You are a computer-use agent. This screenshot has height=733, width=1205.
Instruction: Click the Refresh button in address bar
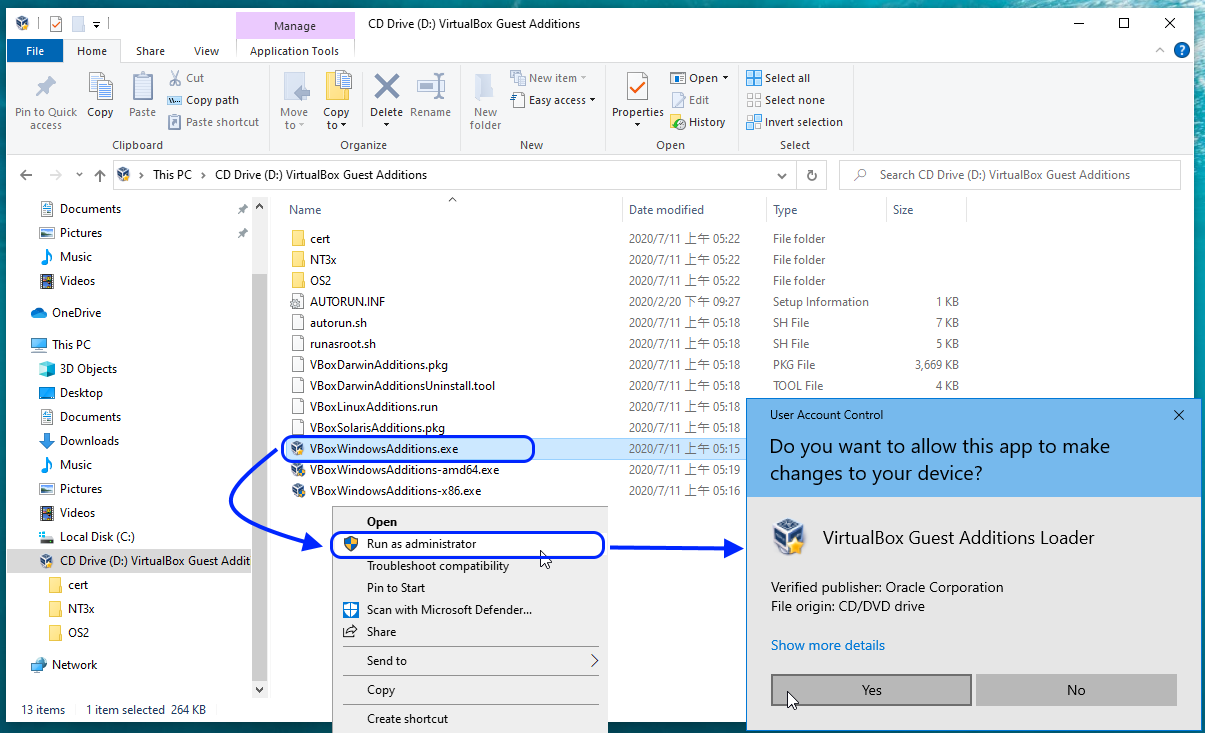(810, 175)
